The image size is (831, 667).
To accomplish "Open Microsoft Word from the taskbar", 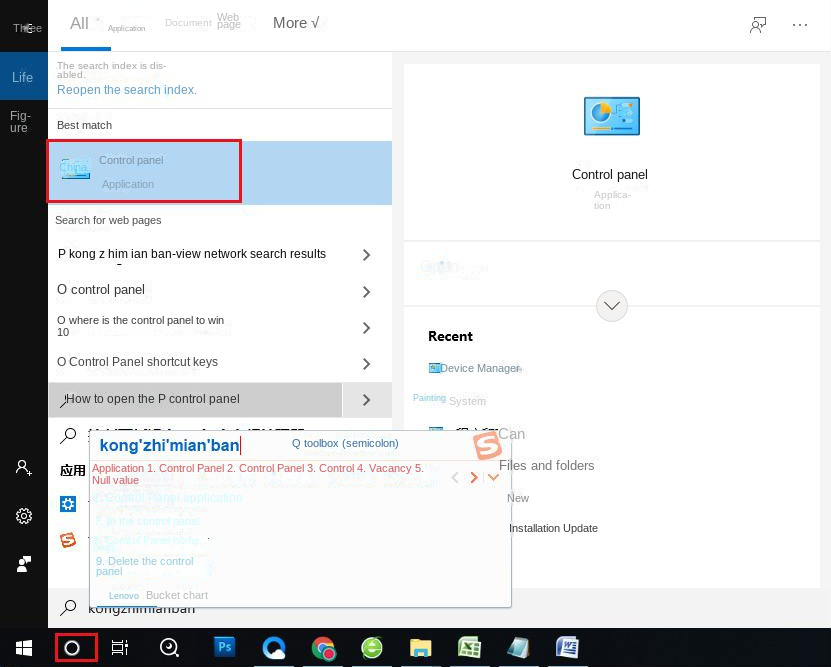I will (x=567, y=647).
